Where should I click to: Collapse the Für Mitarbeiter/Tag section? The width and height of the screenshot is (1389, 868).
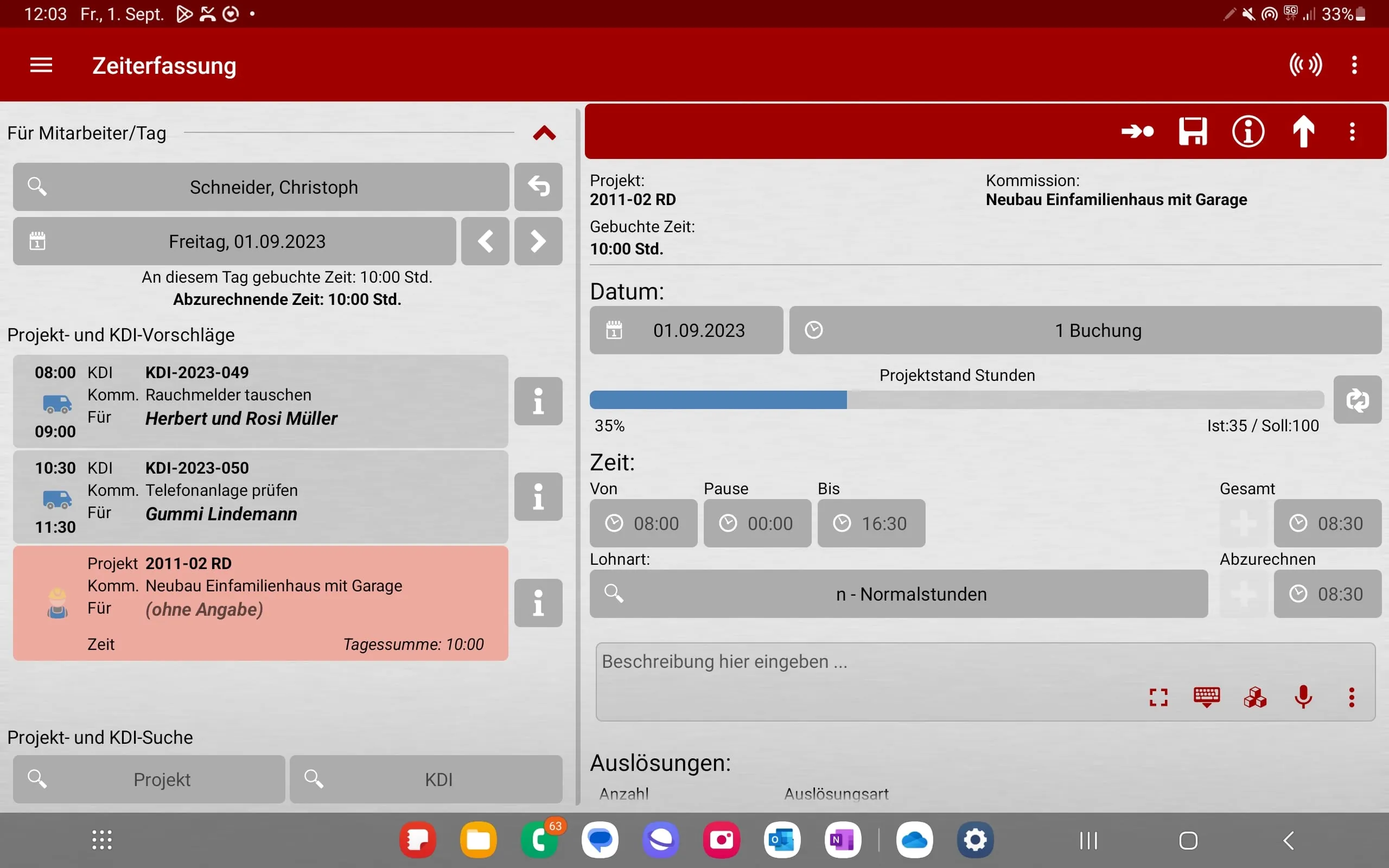coord(544,133)
